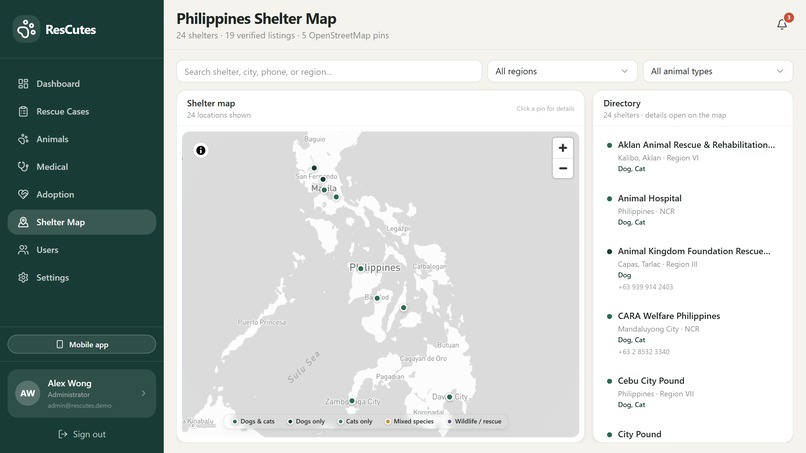Open Rescue Cases section
Image resolution: width=806 pixels, height=453 pixels.
(x=82, y=112)
